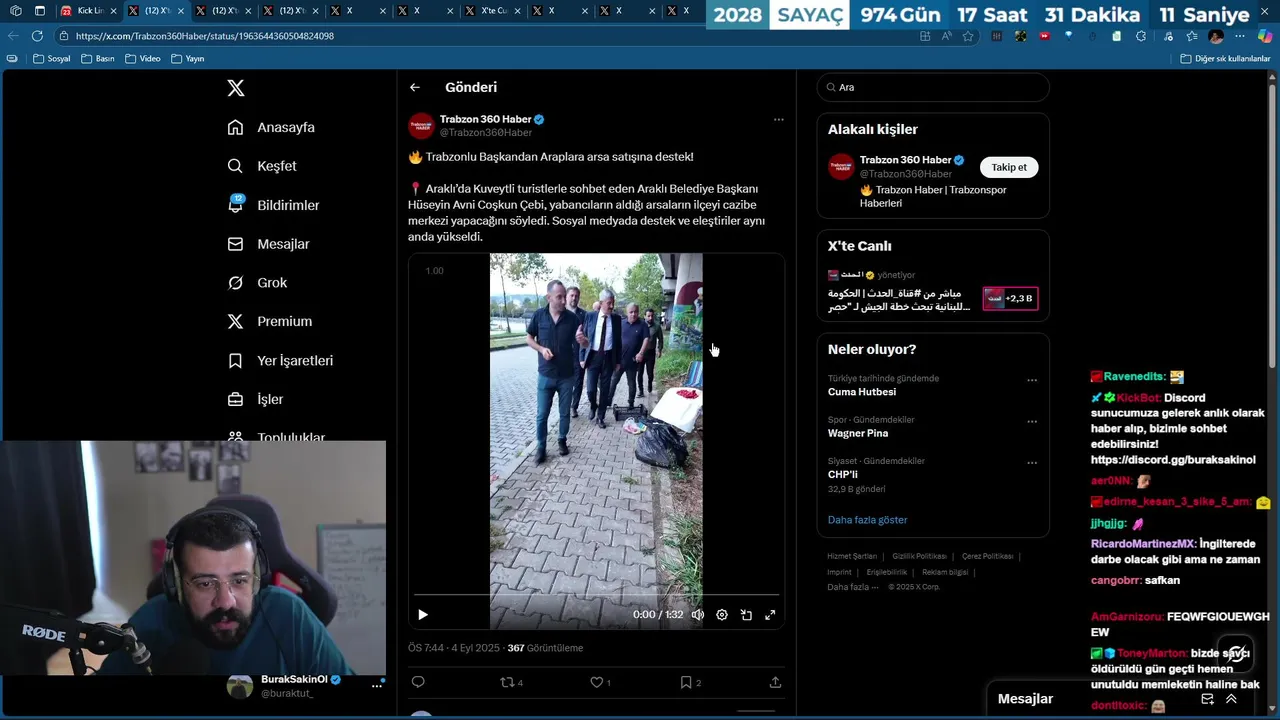Image resolution: width=1280 pixels, height=720 pixels.
Task: Open Diğer sık kullanılanlar folder
Action: coord(1225,58)
